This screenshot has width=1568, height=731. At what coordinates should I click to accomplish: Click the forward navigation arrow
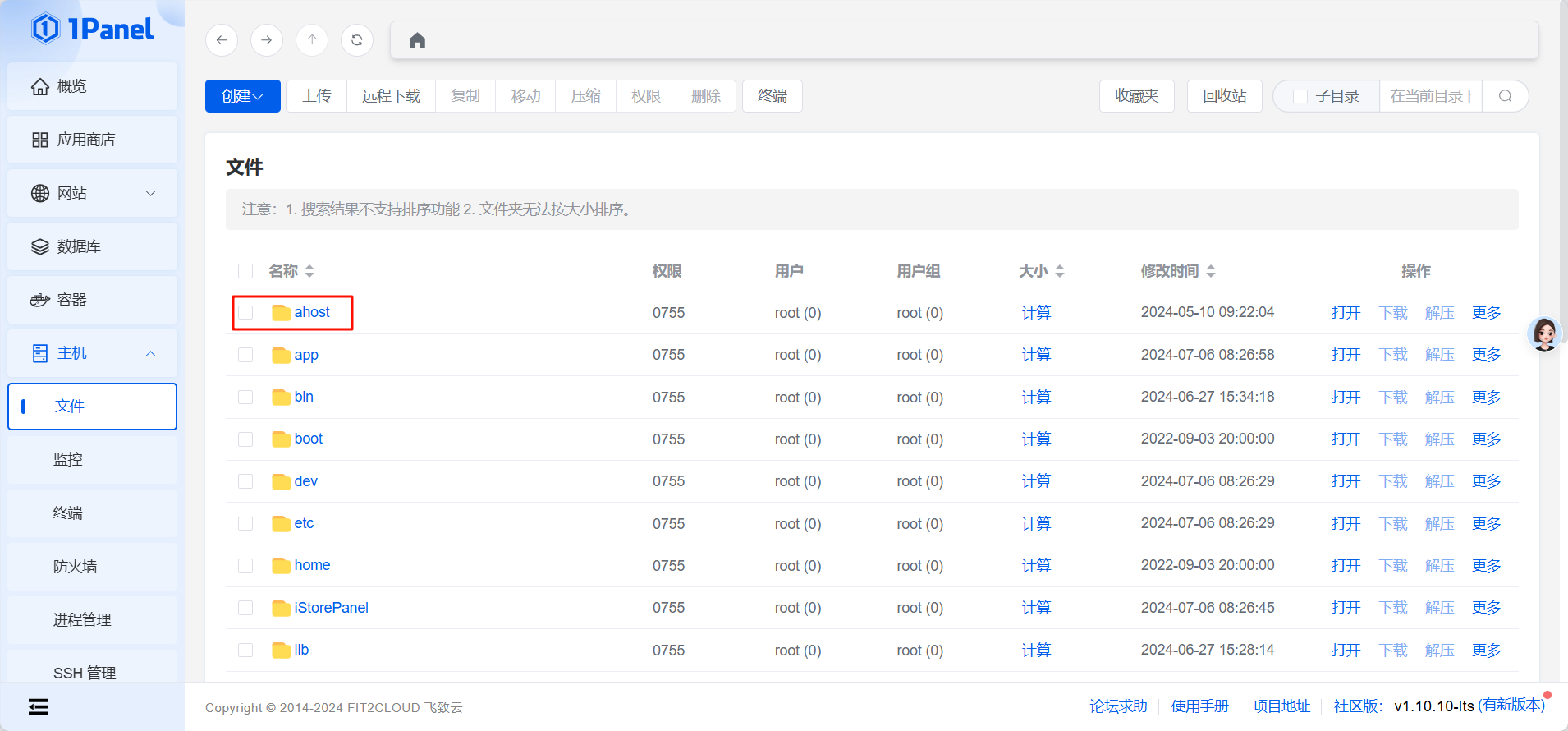pyautogui.click(x=267, y=40)
